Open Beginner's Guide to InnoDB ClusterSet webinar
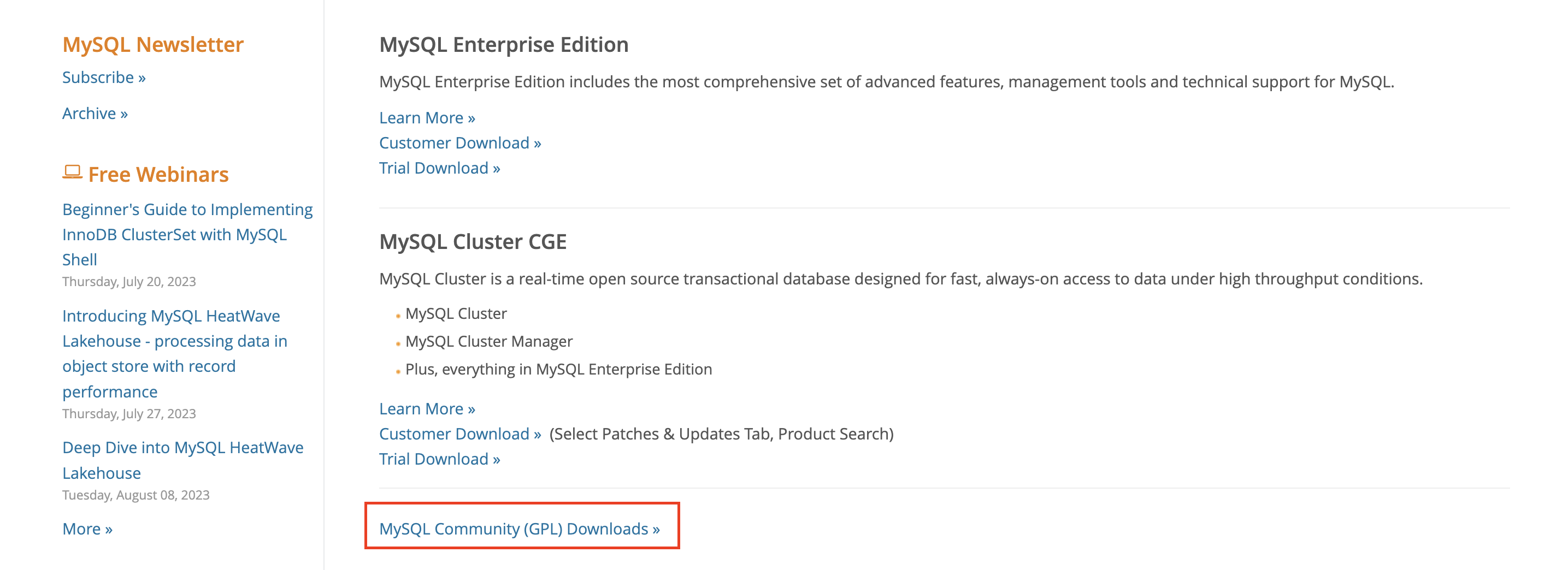The height and width of the screenshot is (570, 1568). pyautogui.click(x=187, y=234)
